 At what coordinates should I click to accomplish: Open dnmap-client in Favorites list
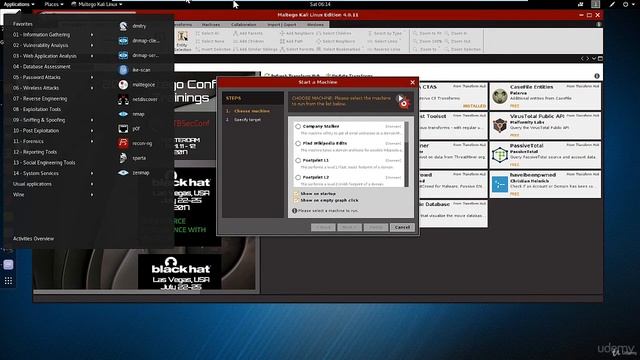(x=139, y=41)
